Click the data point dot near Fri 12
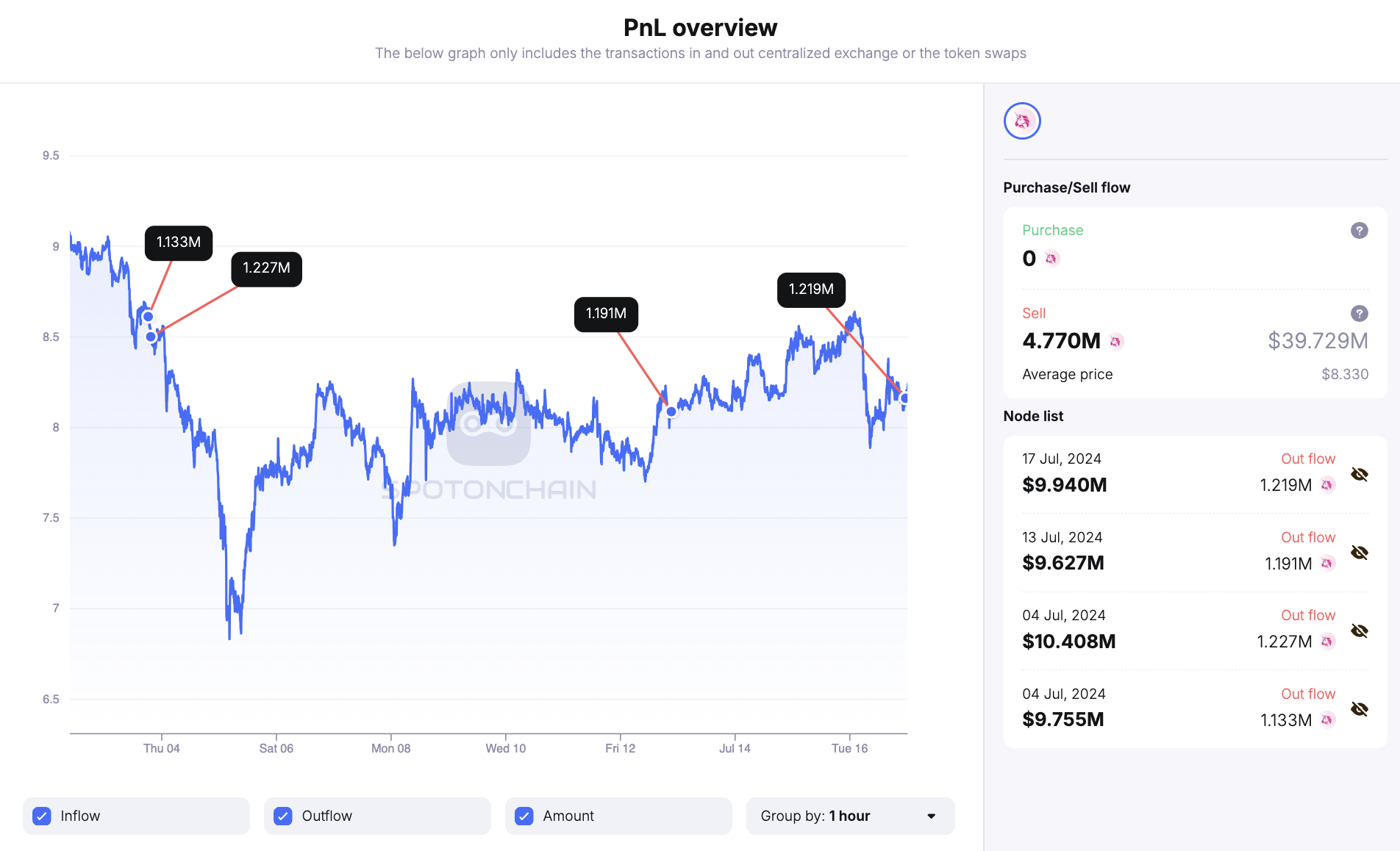This screenshot has width=1400, height=851. click(x=671, y=412)
